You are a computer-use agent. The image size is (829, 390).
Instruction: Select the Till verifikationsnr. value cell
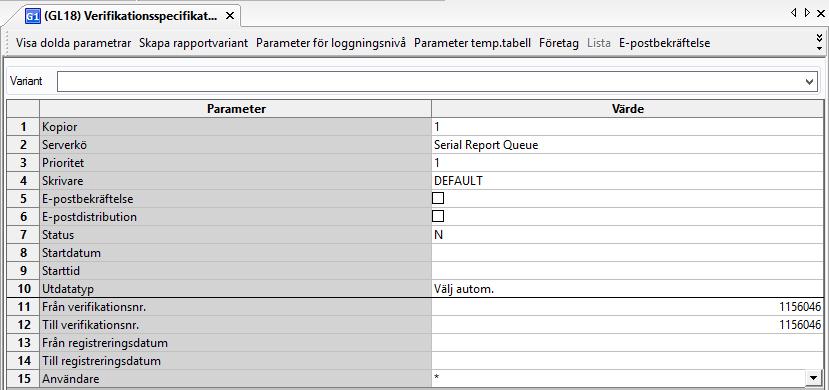point(627,325)
